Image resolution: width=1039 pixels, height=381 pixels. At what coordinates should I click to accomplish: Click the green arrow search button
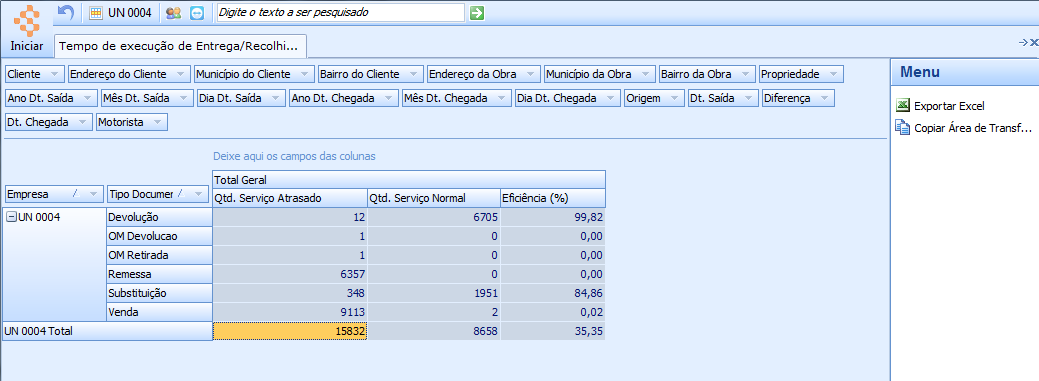476,13
